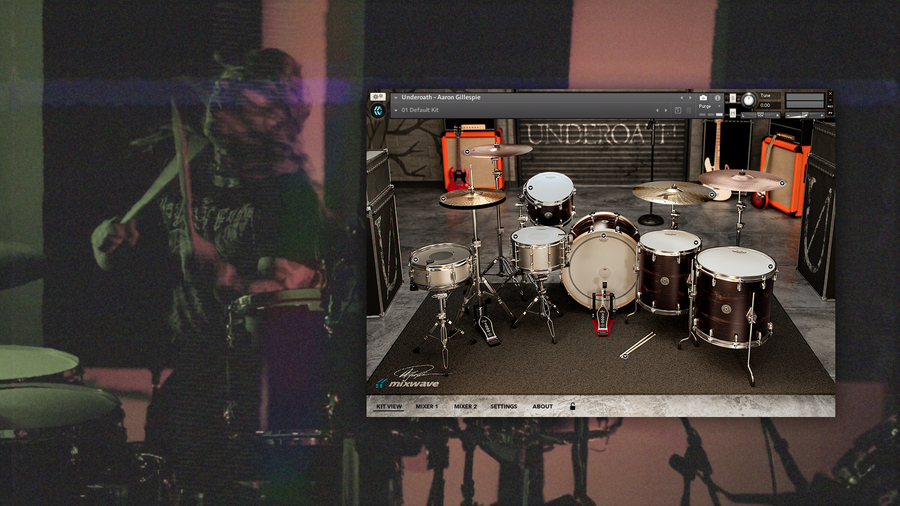Open the instrument info icon
The width and height of the screenshot is (900, 506).
pos(718,97)
